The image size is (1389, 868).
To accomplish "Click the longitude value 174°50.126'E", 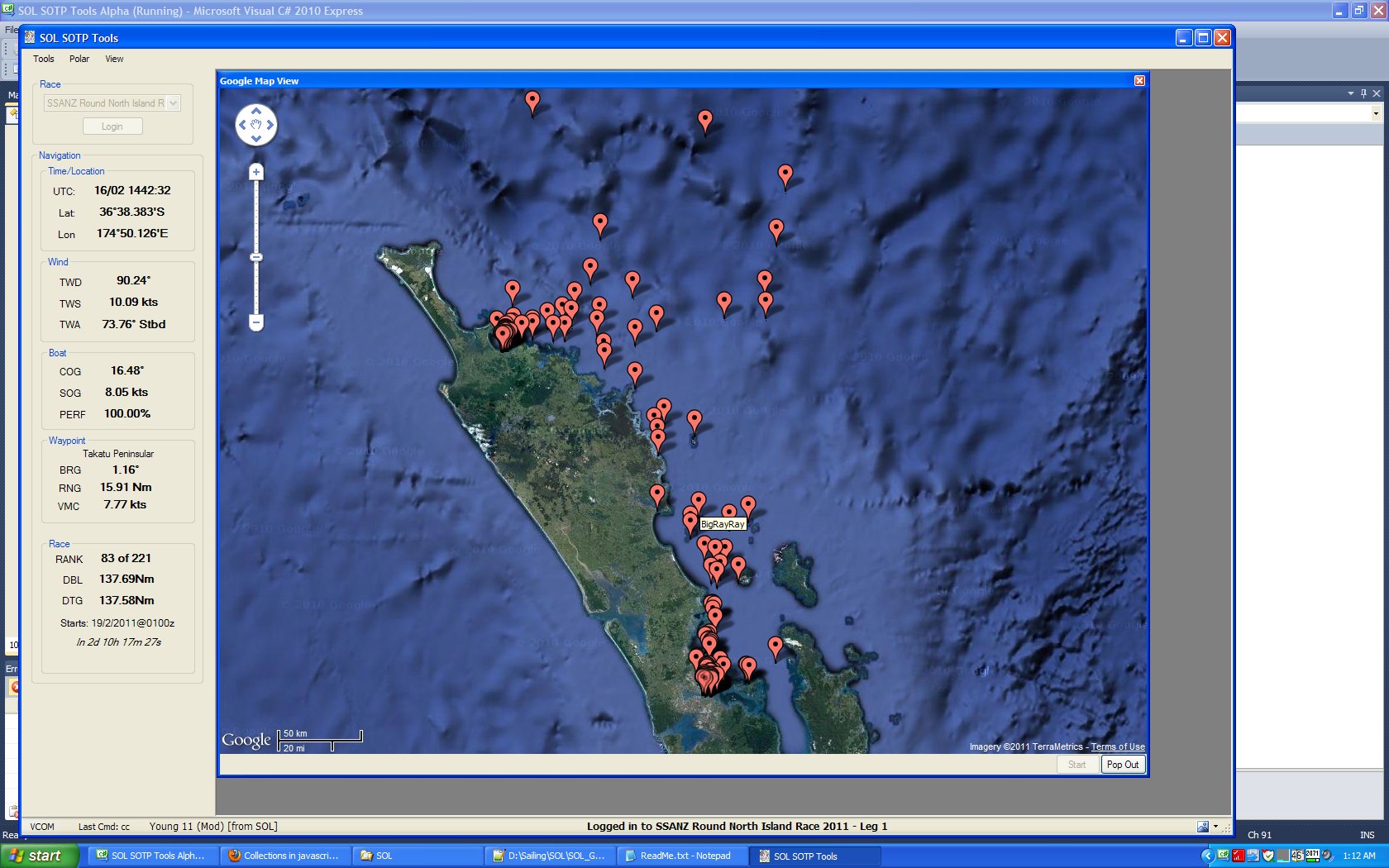I will click(x=132, y=233).
